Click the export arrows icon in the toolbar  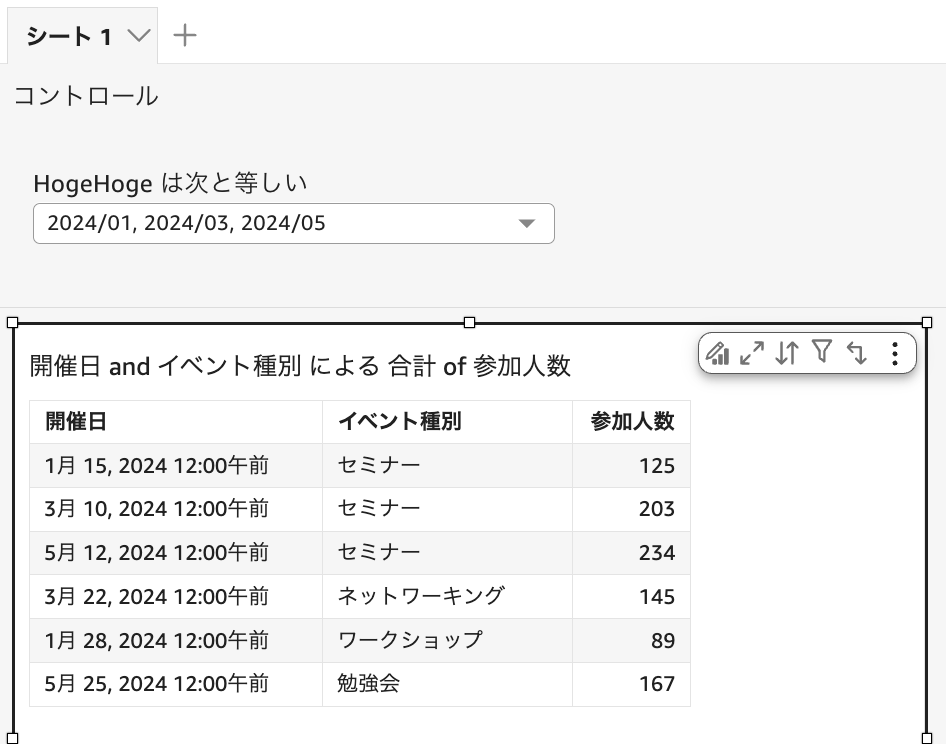coord(858,353)
